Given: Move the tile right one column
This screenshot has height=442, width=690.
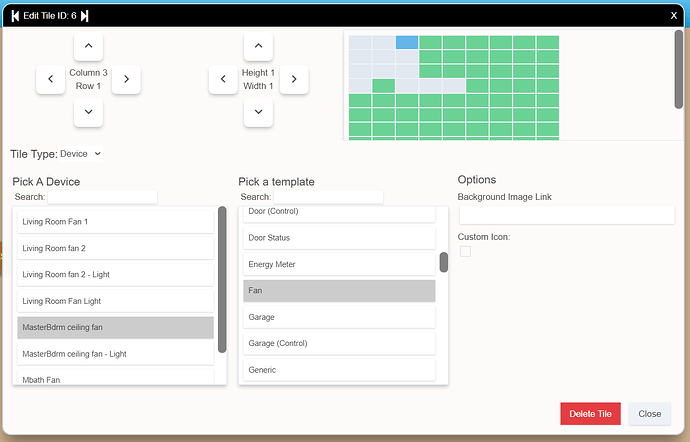Looking at the screenshot, I should tap(126, 79).
